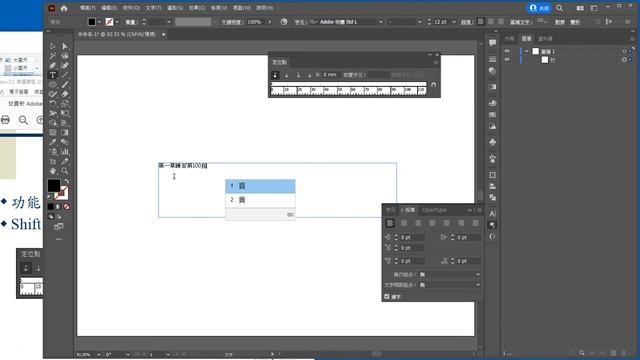
Task: Click the snap-to-unit magnet icon in Tabs panel
Action: pos(433,84)
